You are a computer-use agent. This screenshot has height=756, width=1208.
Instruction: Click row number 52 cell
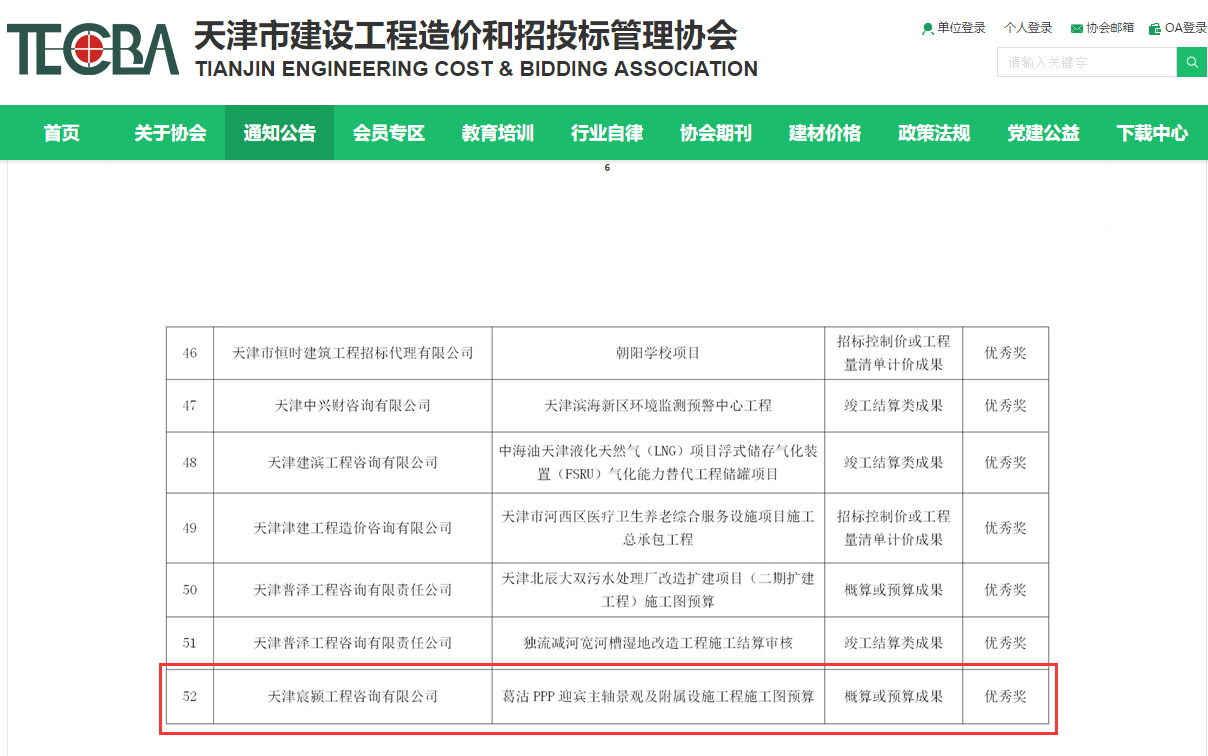click(190, 696)
